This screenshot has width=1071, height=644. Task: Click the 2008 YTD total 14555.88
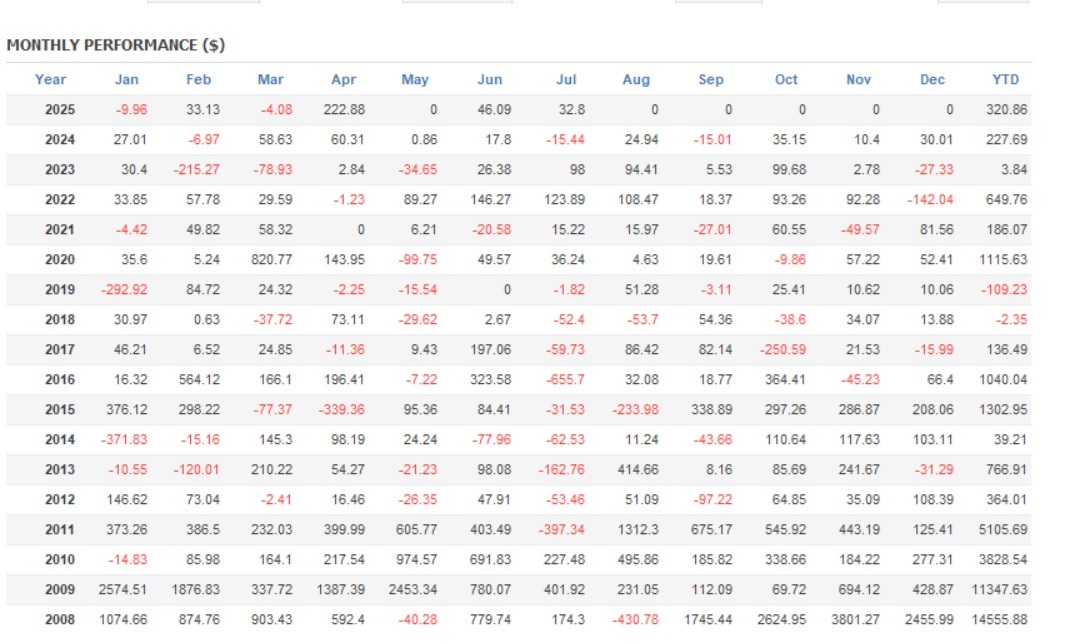(x=1000, y=620)
